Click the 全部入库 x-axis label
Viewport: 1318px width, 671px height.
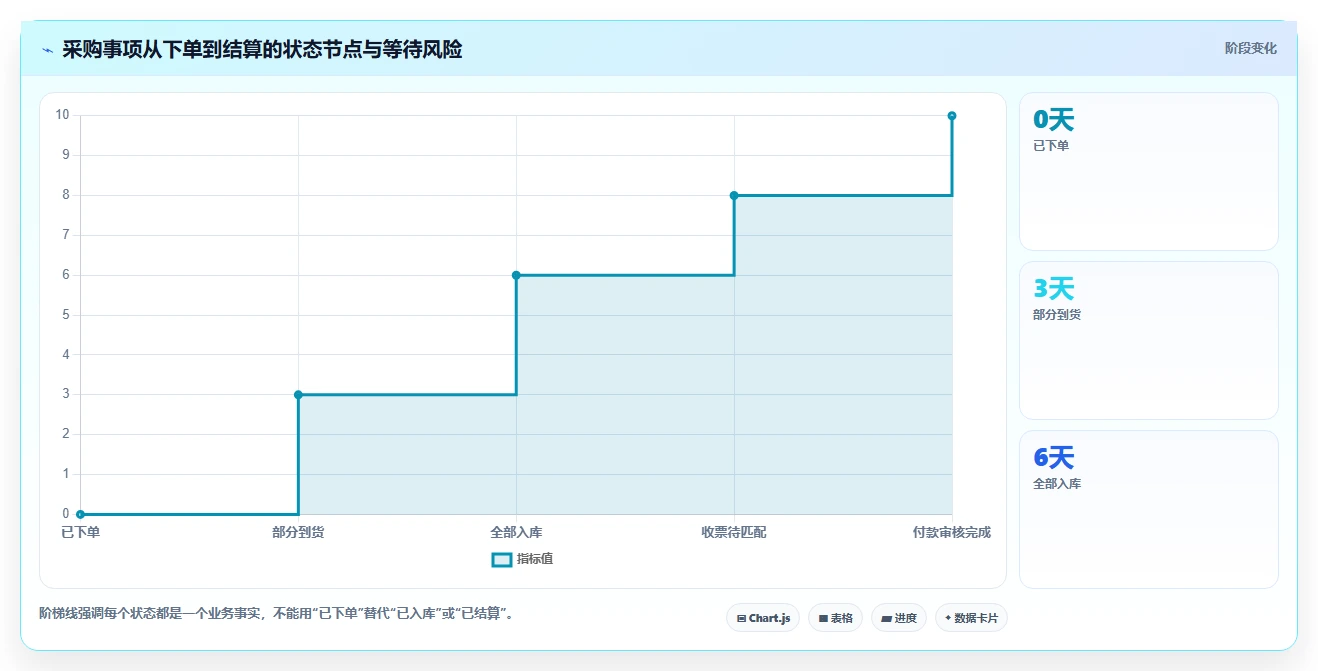click(x=516, y=533)
